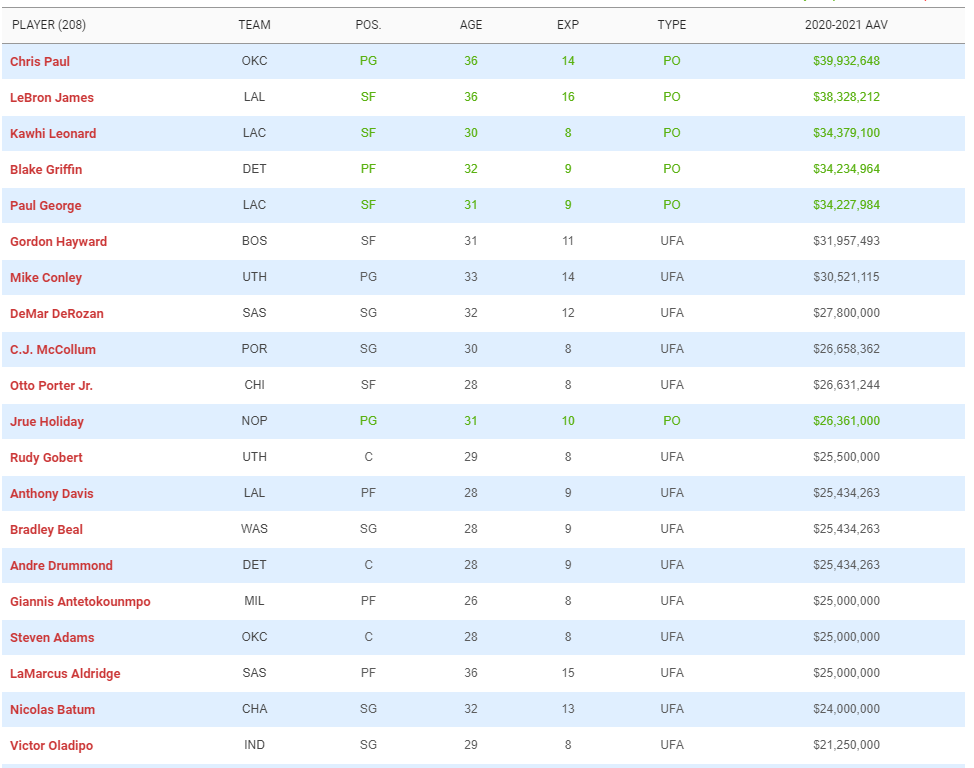The image size is (974, 768).
Task: Select the Jrue Holiday link
Action: [47, 422]
